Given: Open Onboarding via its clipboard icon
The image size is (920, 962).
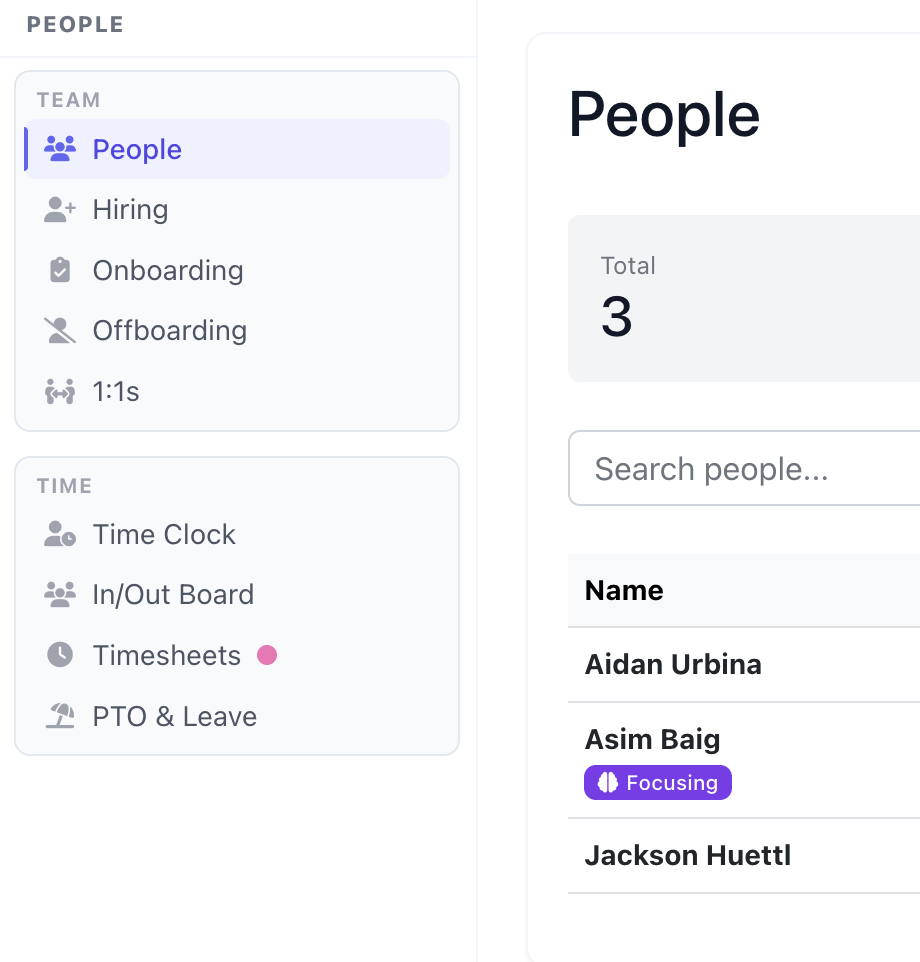Looking at the screenshot, I should (x=60, y=270).
